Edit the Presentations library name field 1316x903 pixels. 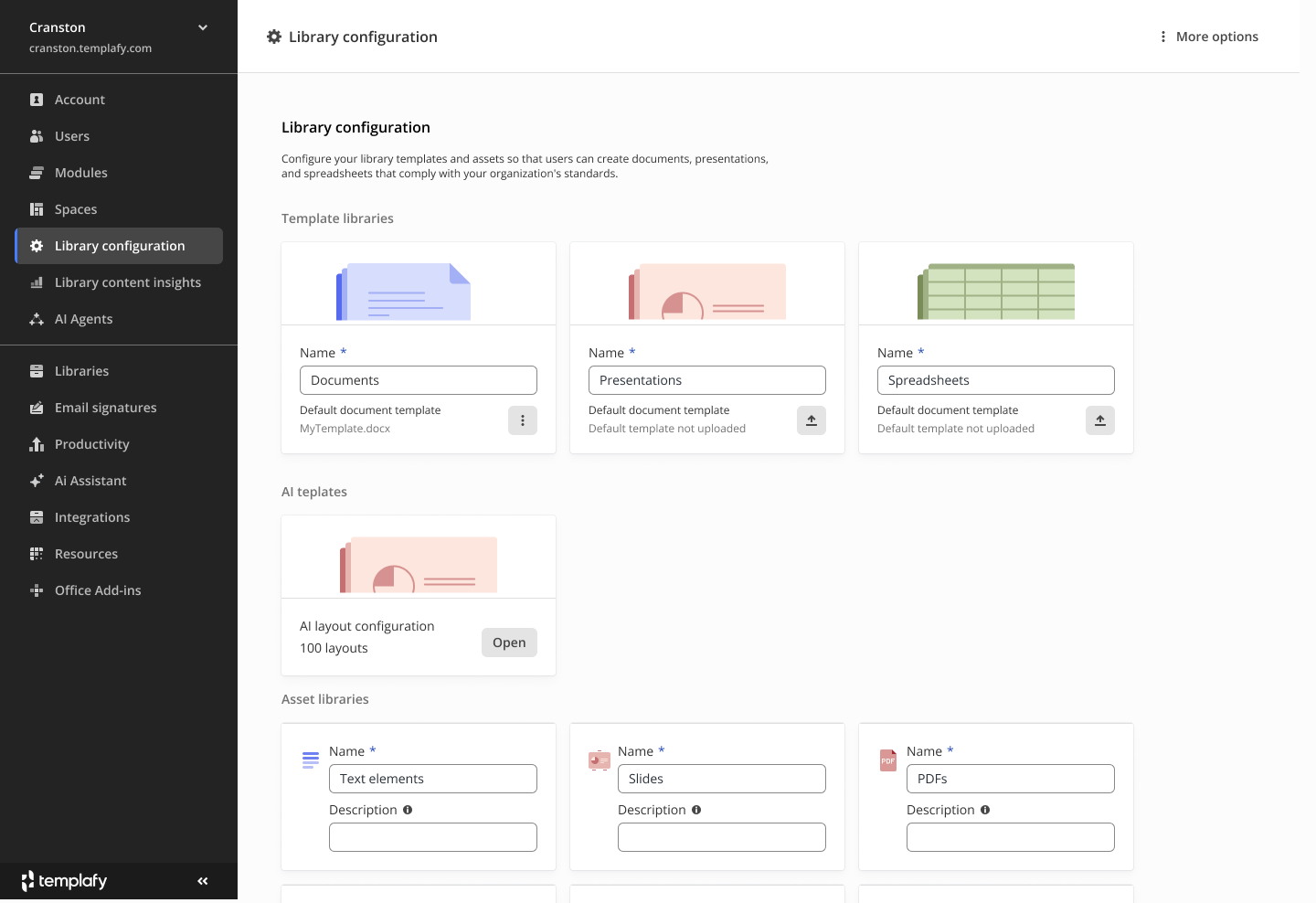pyautogui.click(x=707, y=380)
